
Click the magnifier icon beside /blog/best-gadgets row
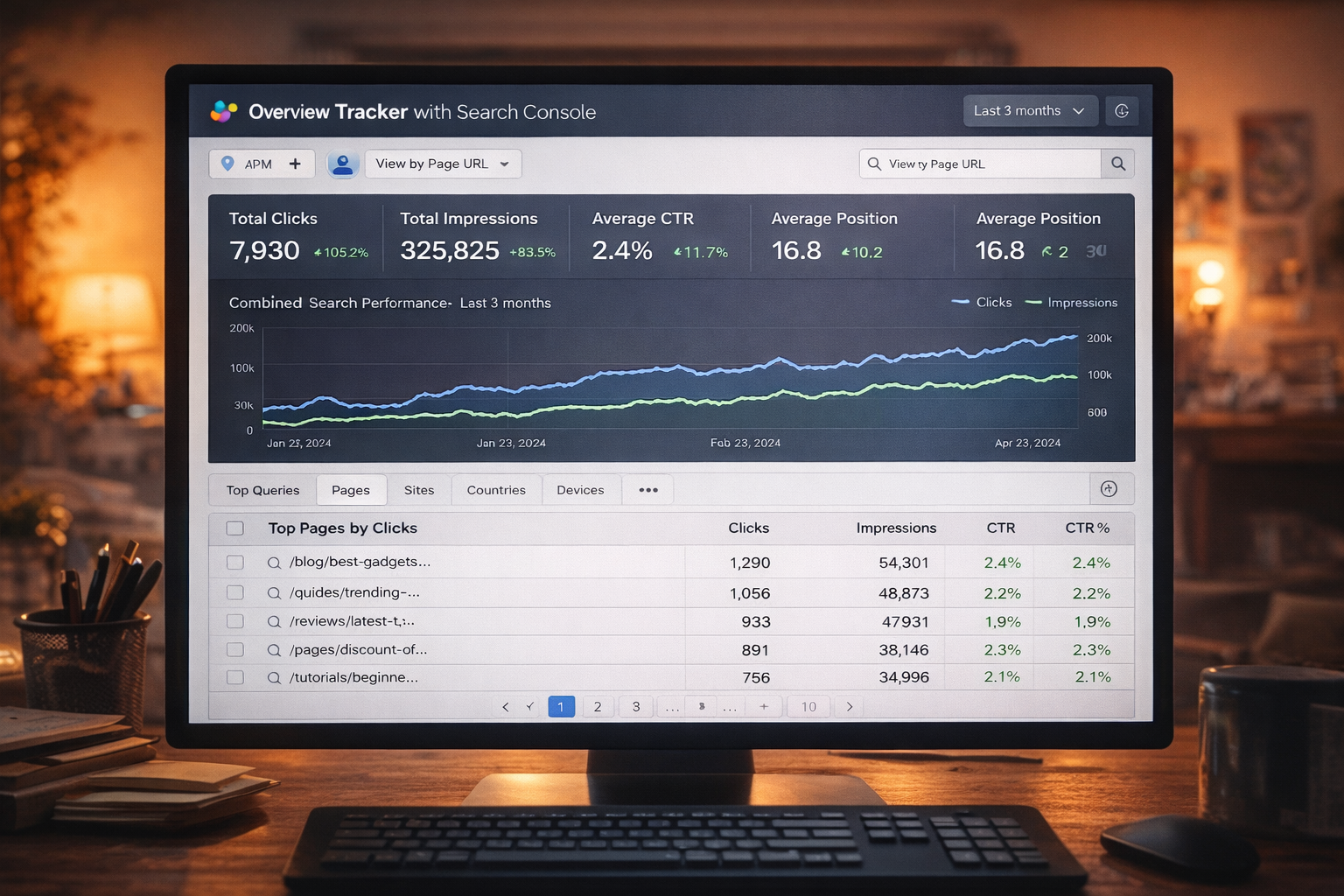pyautogui.click(x=274, y=563)
